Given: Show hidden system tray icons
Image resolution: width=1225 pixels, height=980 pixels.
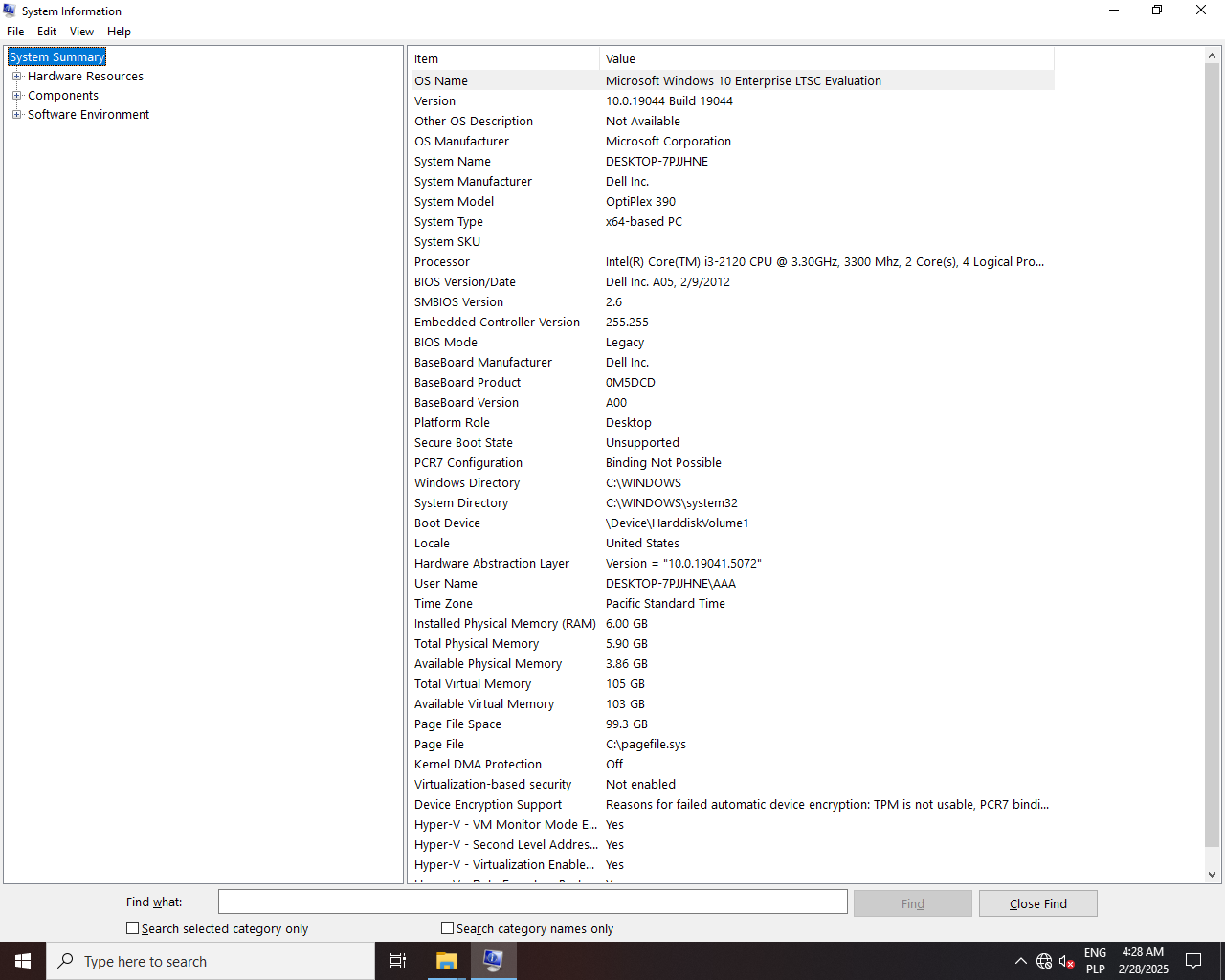Looking at the screenshot, I should tap(1020, 961).
